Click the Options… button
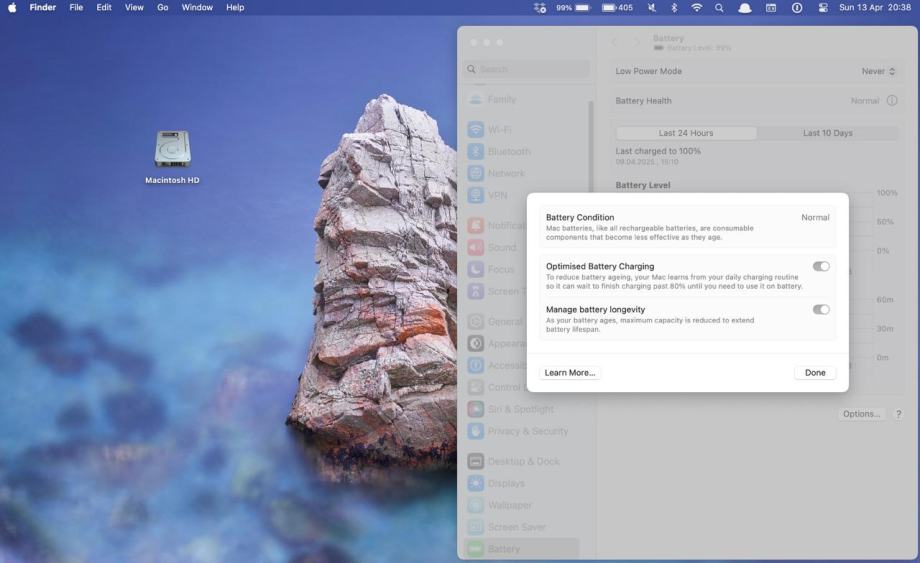920x563 pixels. tap(861, 414)
